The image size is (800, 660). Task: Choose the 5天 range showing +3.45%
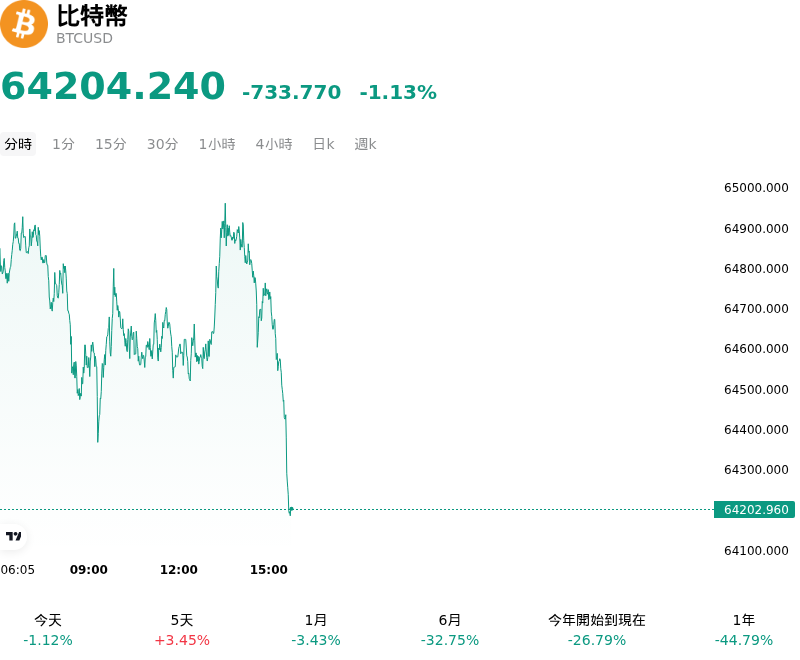click(182, 630)
